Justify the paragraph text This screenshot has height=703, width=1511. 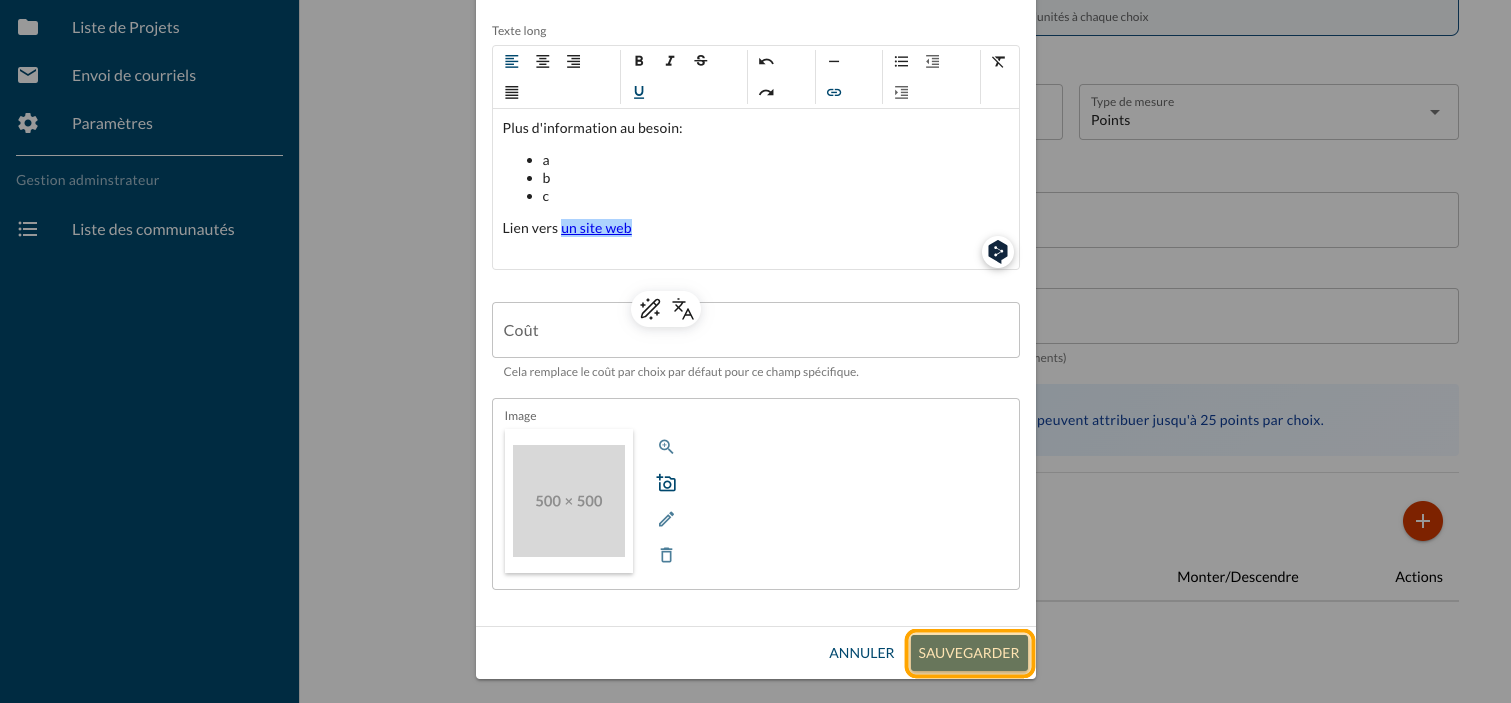[x=512, y=92]
